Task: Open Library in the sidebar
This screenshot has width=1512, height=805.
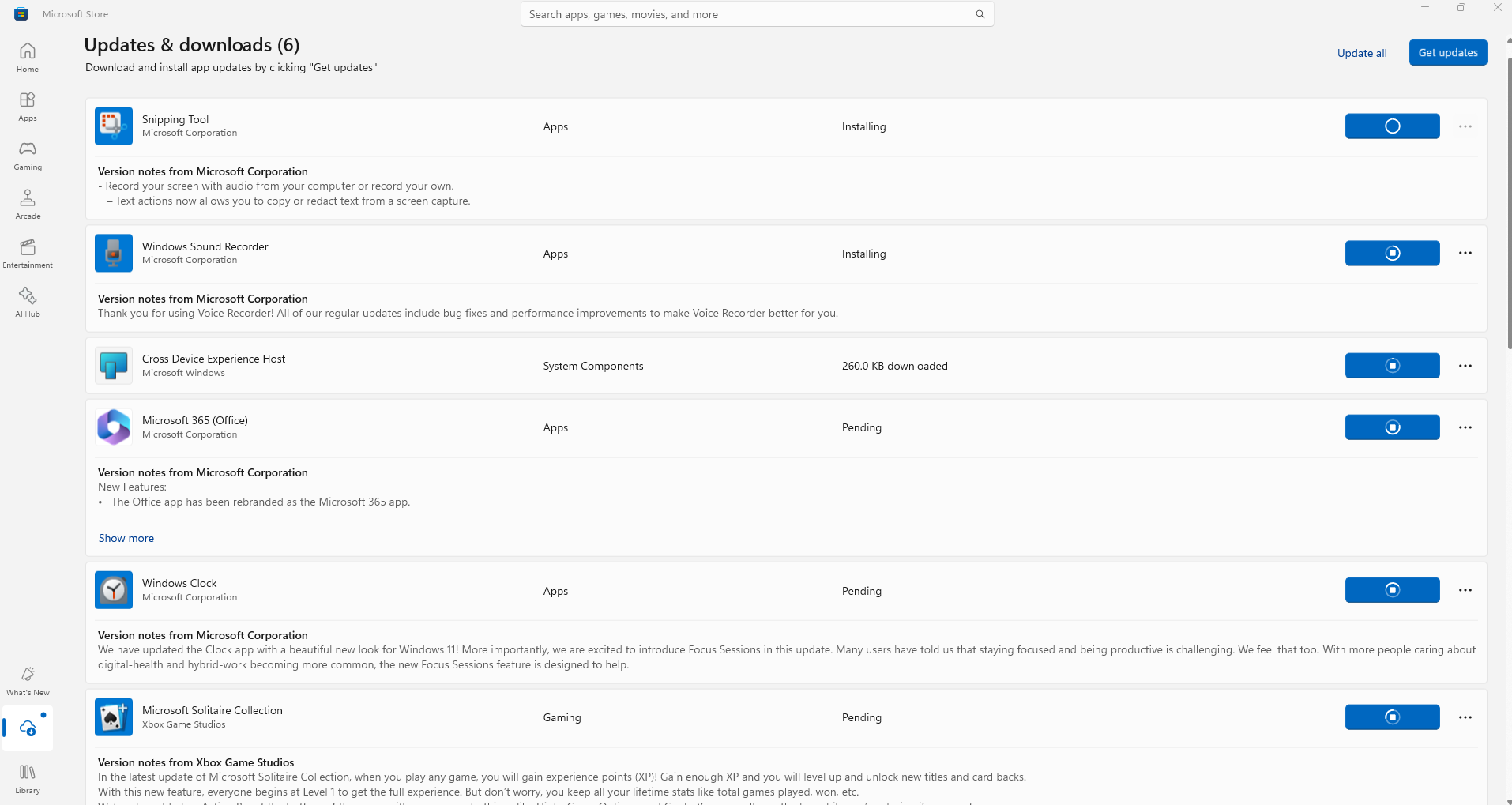Action: [x=28, y=779]
